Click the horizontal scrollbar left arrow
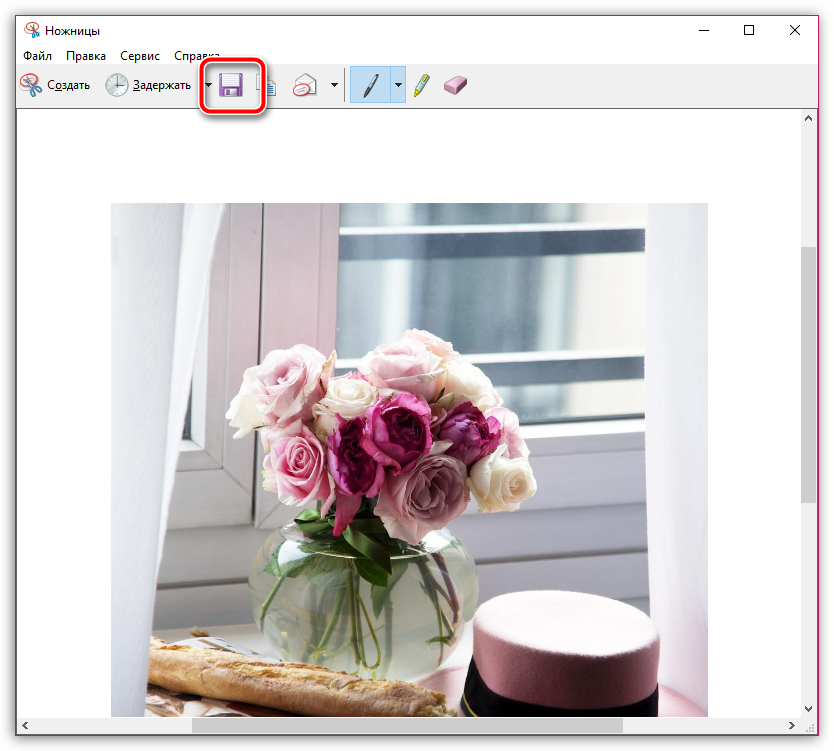The width and height of the screenshot is (834, 751). point(26,725)
